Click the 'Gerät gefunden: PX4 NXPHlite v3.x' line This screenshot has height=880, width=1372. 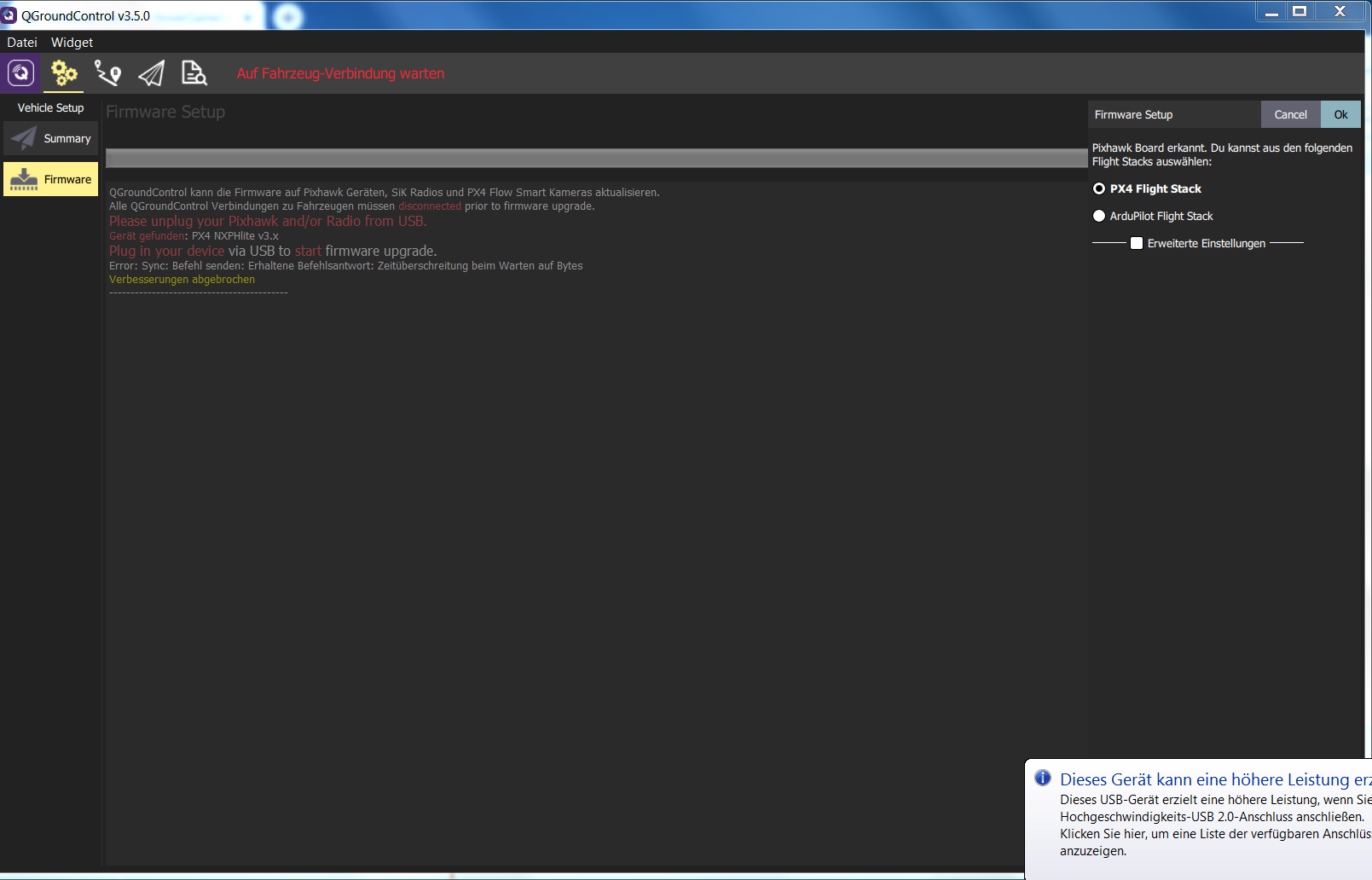point(194,236)
